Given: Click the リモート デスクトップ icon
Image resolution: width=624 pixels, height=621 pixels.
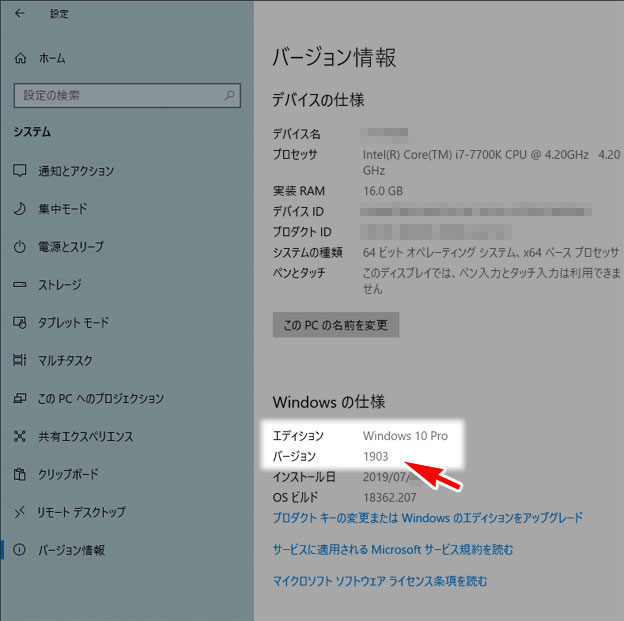Looking at the screenshot, I should pos(20,512).
